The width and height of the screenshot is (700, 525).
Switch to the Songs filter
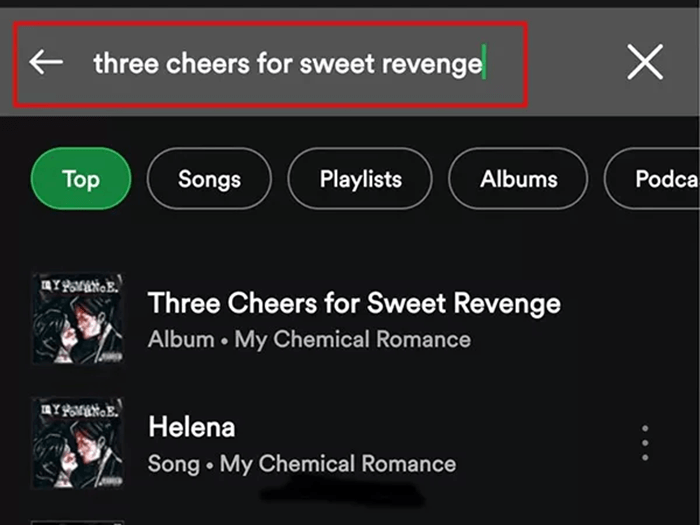pyautogui.click(x=209, y=179)
